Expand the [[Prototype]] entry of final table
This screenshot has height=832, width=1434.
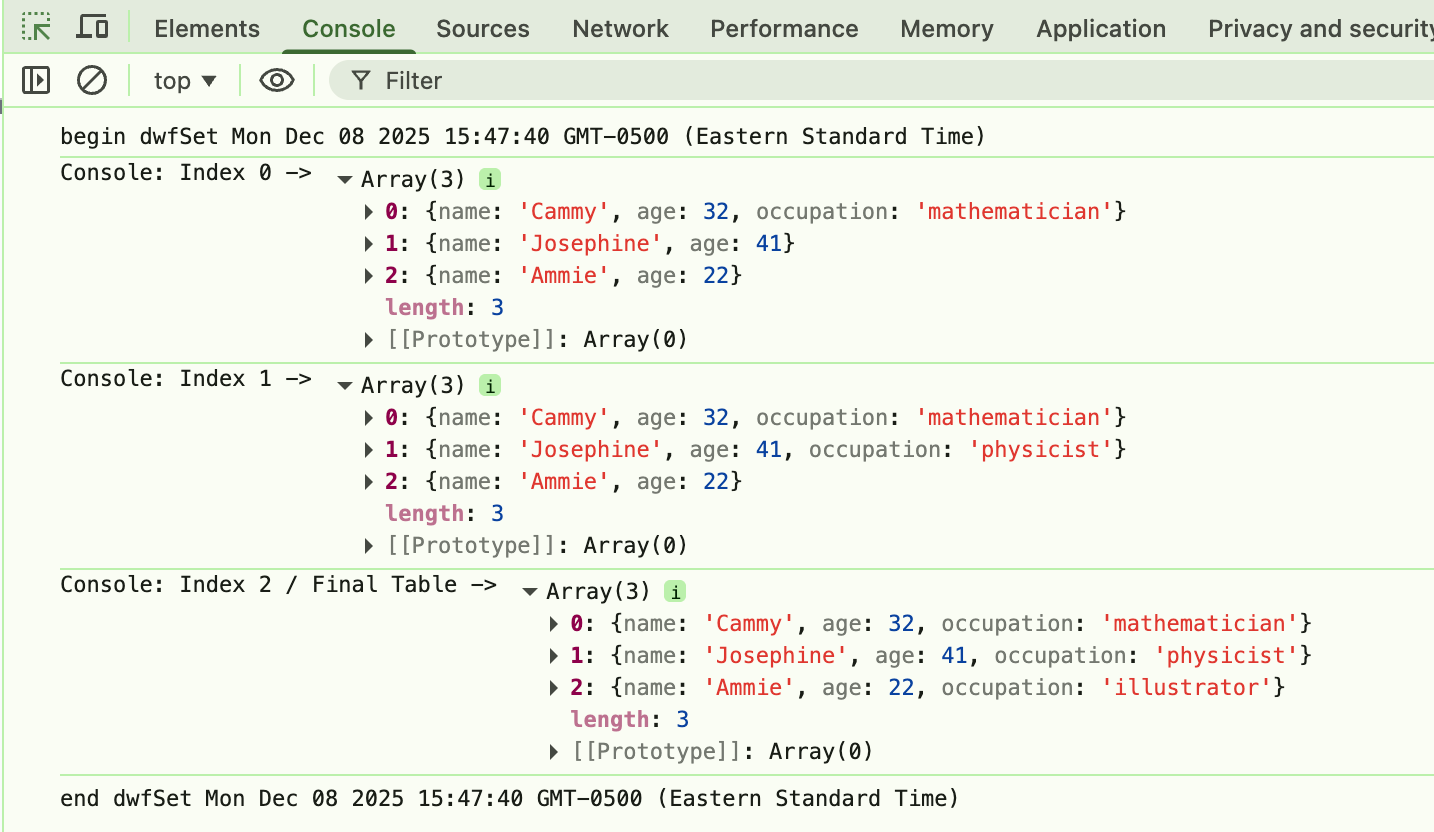click(x=553, y=751)
